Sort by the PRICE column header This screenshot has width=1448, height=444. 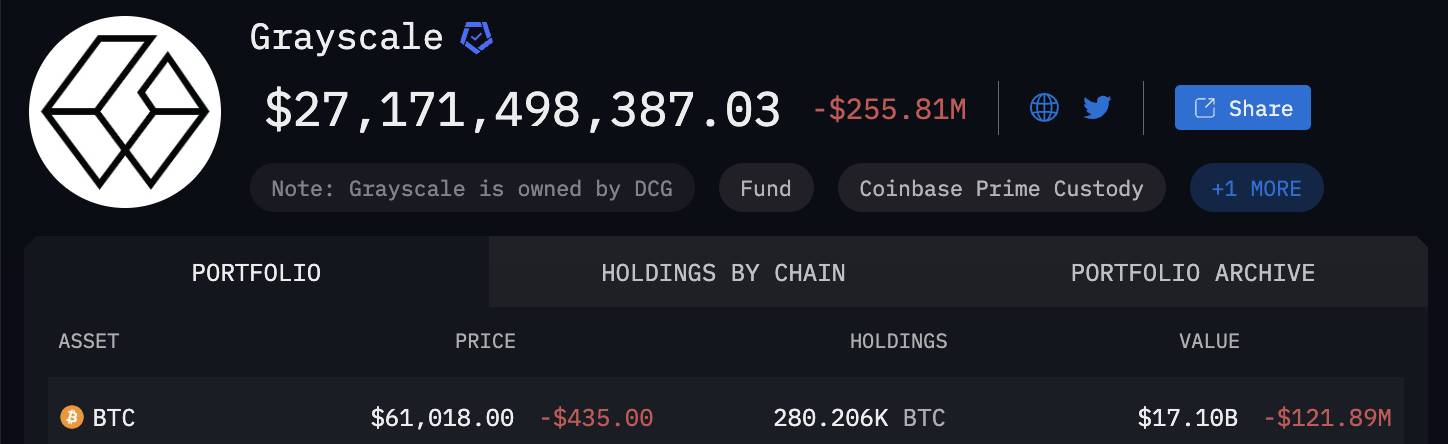(x=485, y=341)
